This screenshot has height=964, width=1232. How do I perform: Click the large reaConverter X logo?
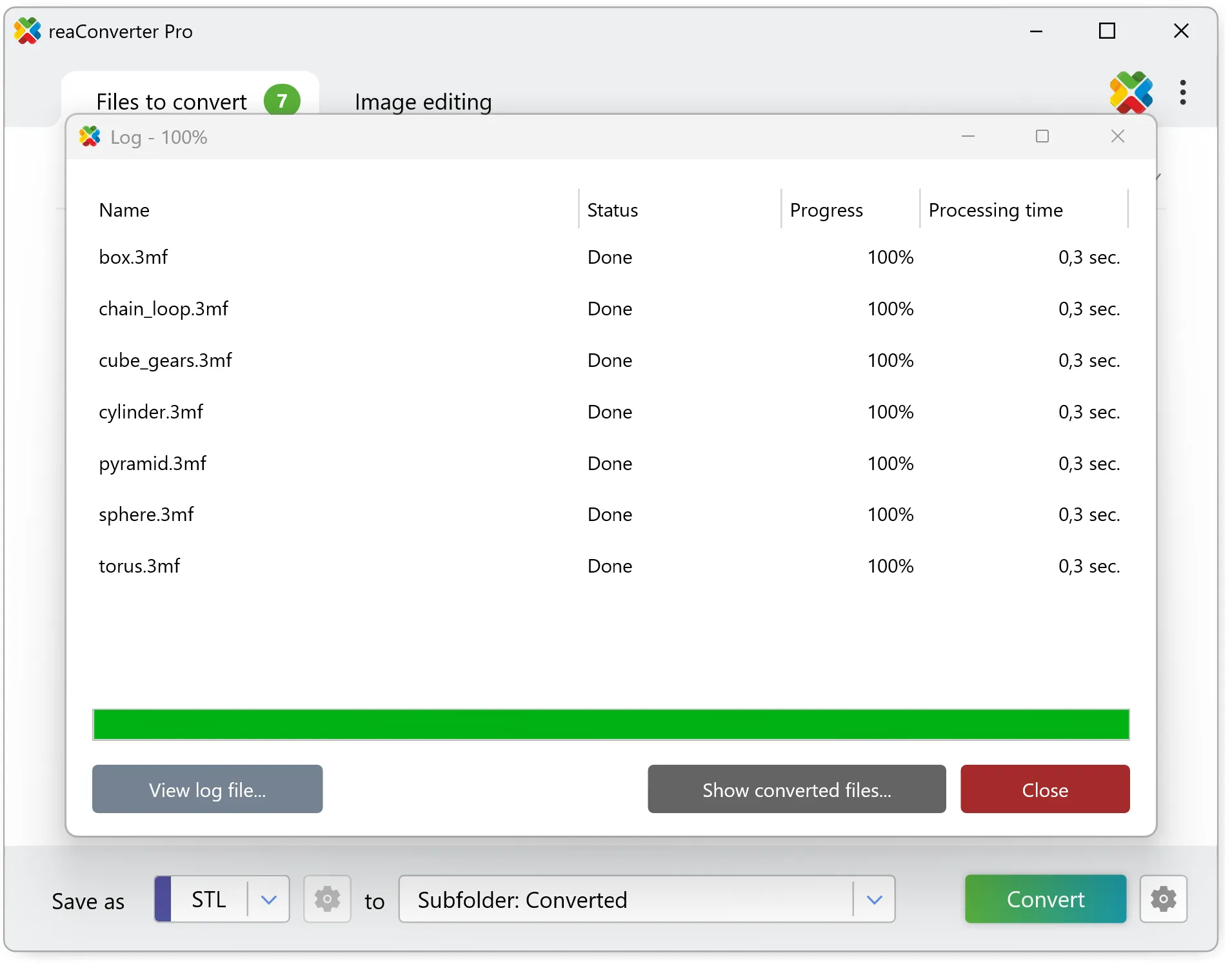click(x=1132, y=93)
